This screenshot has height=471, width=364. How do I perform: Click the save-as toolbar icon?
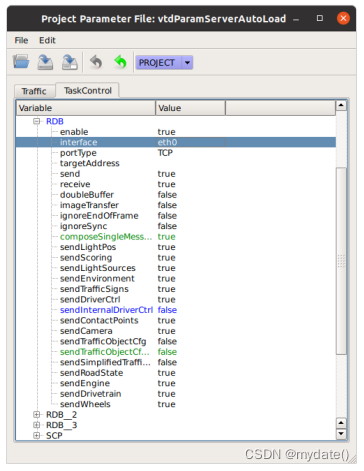(70, 62)
